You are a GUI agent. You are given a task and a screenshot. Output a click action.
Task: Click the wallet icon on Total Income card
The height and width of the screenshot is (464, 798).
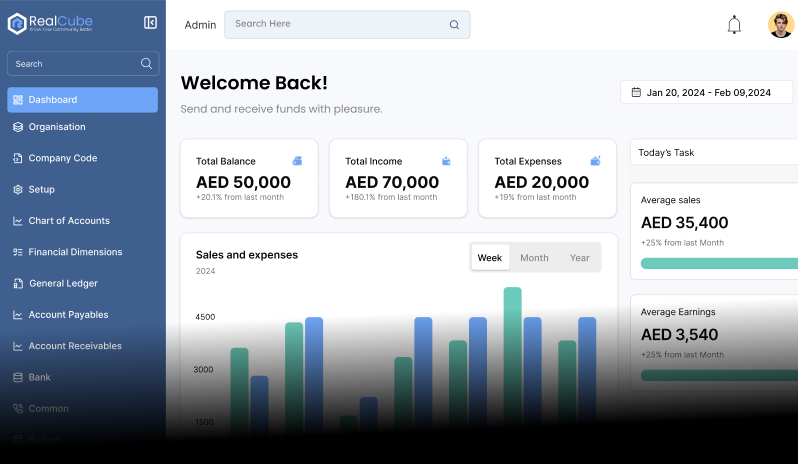coord(446,161)
